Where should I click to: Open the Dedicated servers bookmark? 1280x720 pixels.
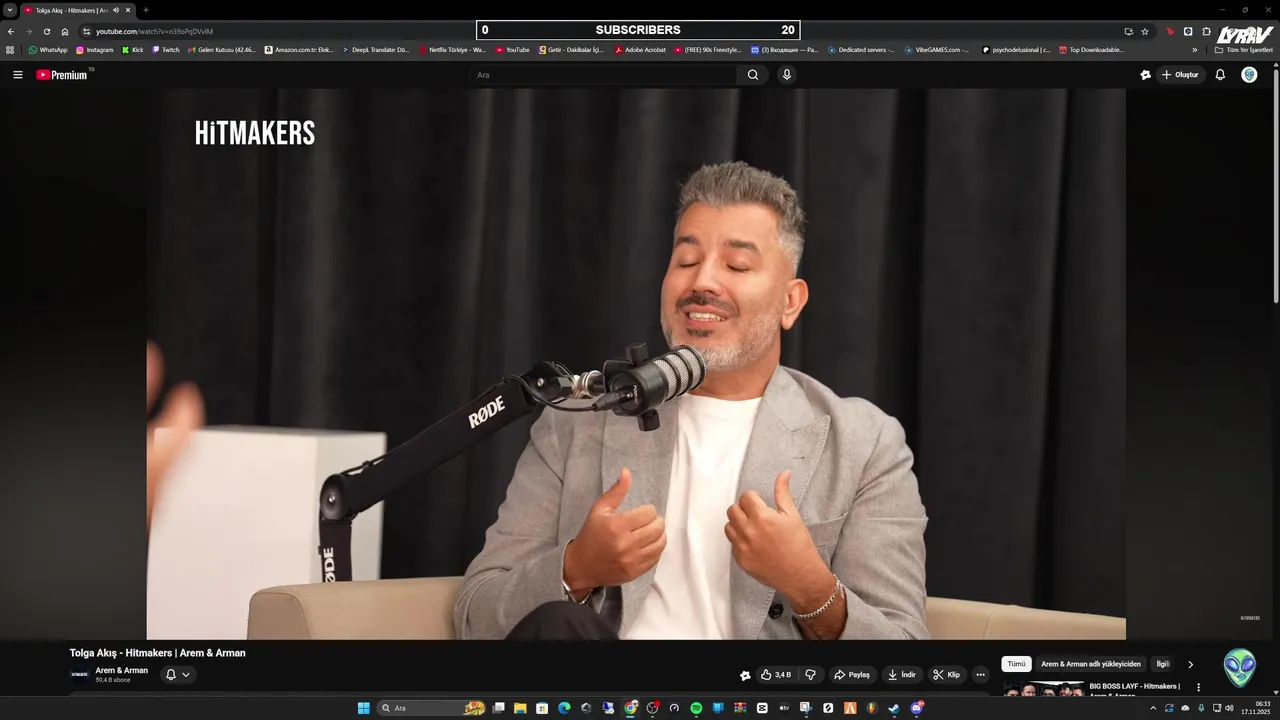pos(861,49)
